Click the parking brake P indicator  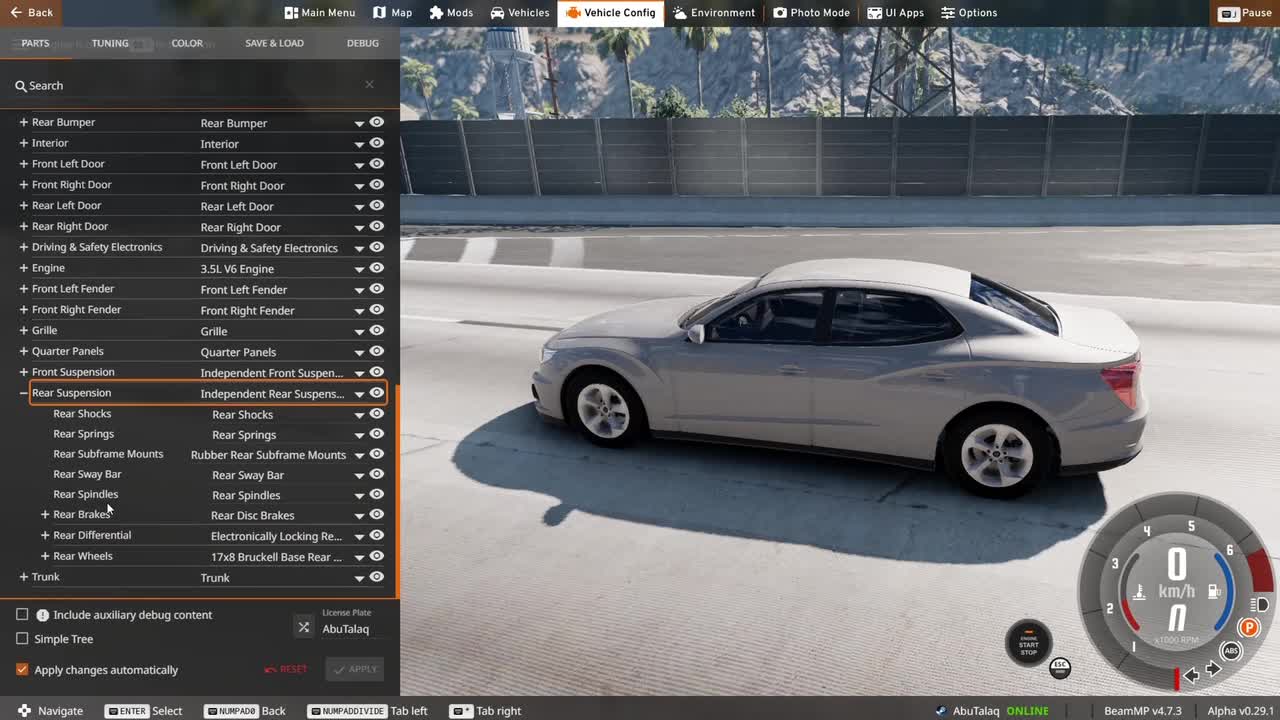click(x=1248, y=628)
